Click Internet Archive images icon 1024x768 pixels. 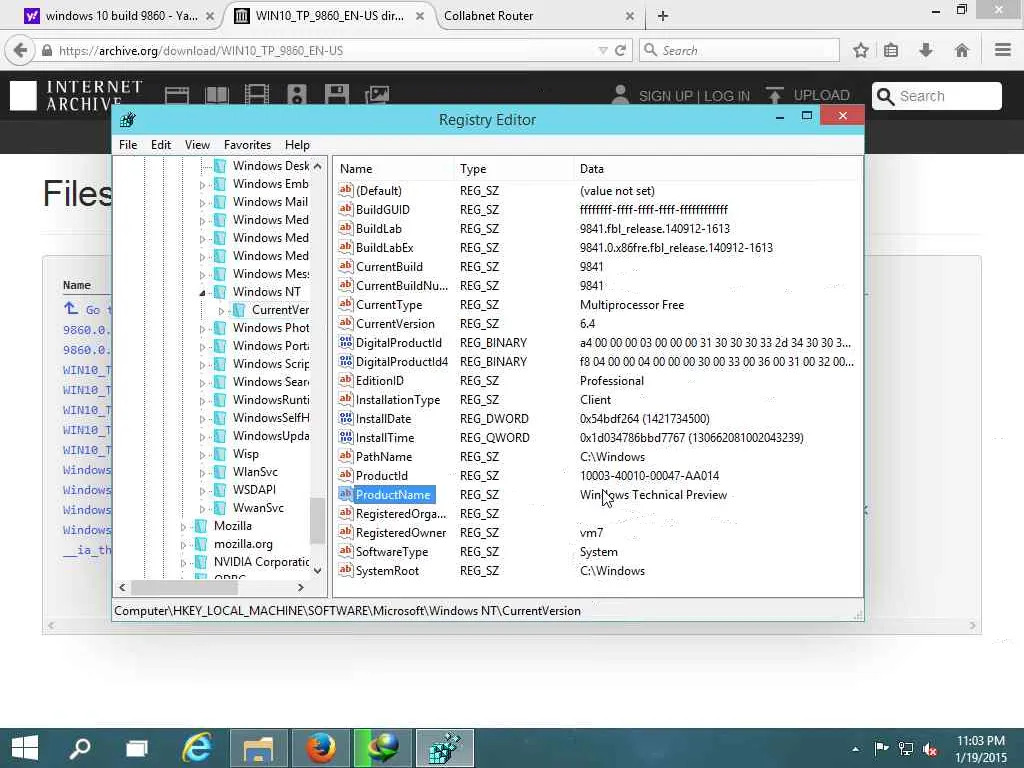[377, 95]
